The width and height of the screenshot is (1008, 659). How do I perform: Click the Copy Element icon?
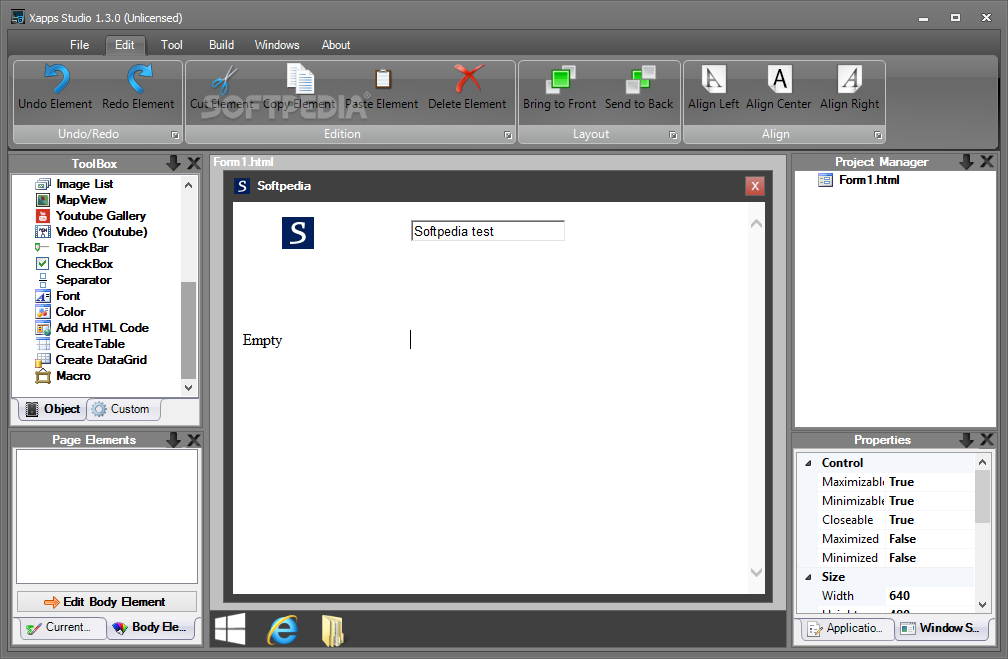tap(300, 79)
